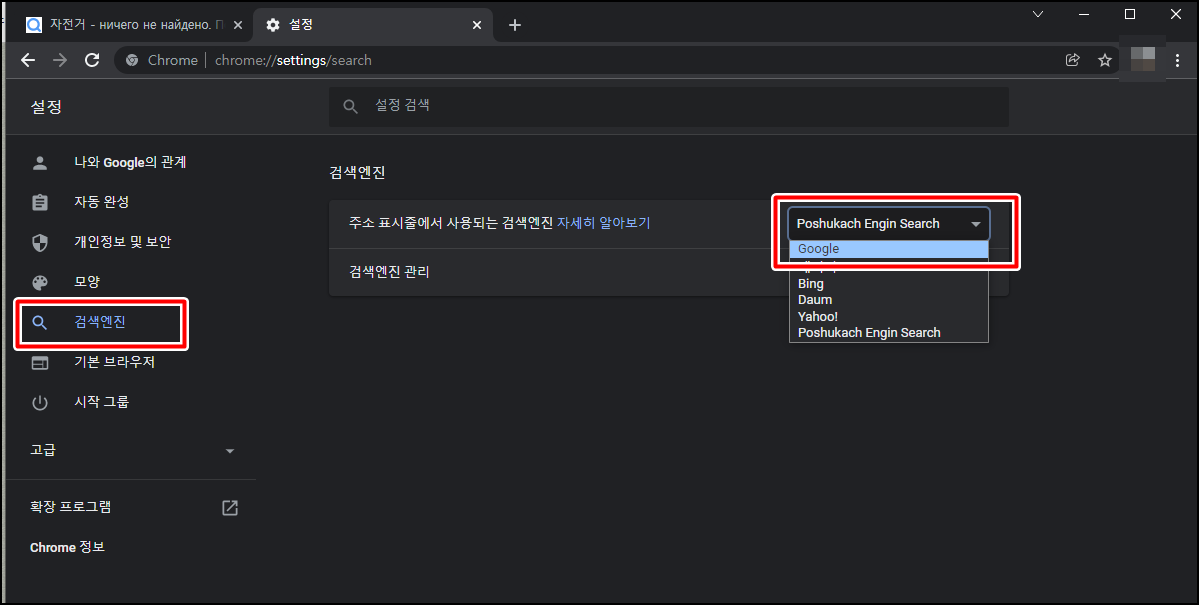Screen dimensions: 1199x605
Task: Click the clipboard icon for 자동 완성
Action: 40,203
